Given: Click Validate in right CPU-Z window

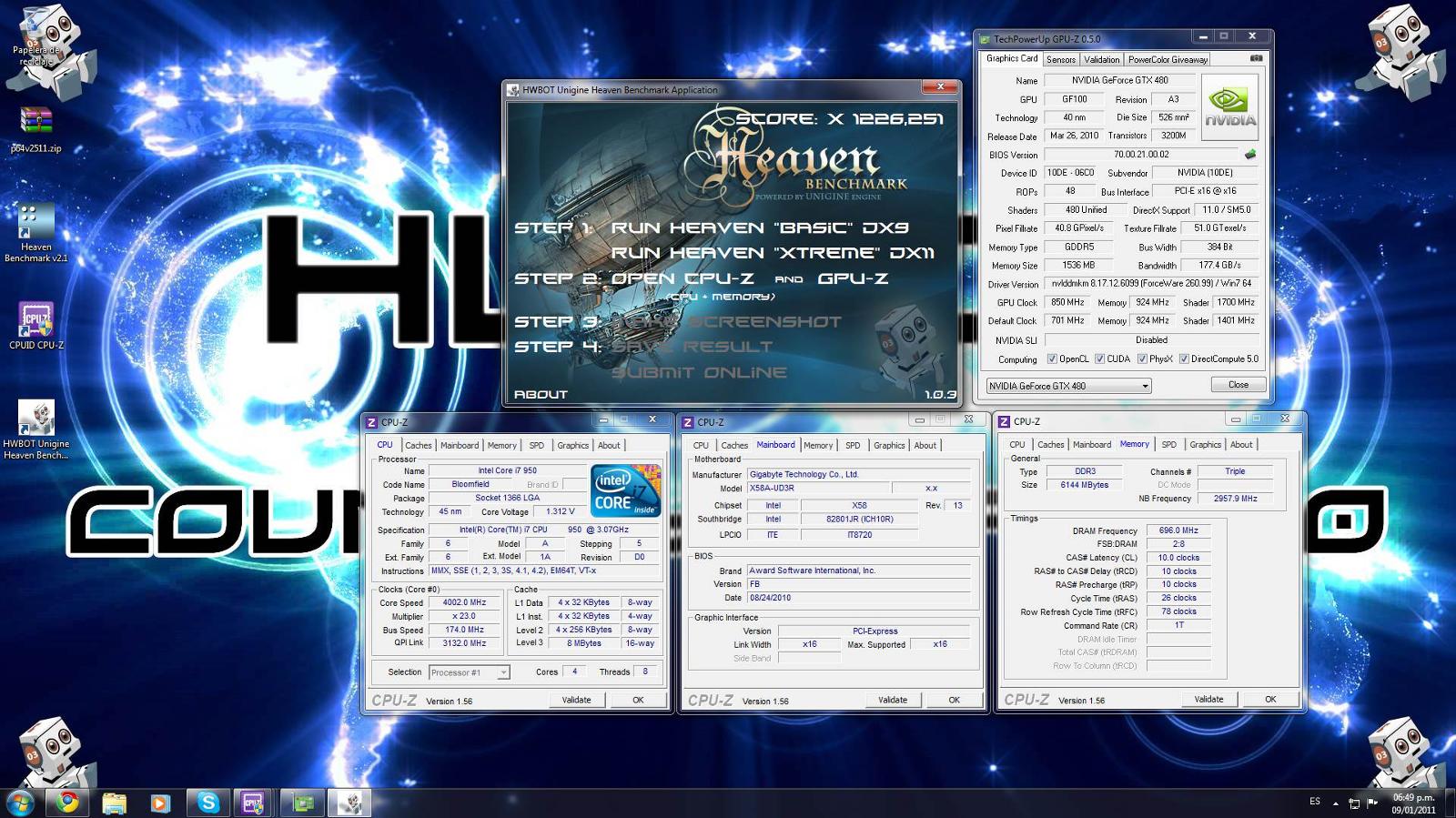Looking at the screenshot, I should 1209,699.
